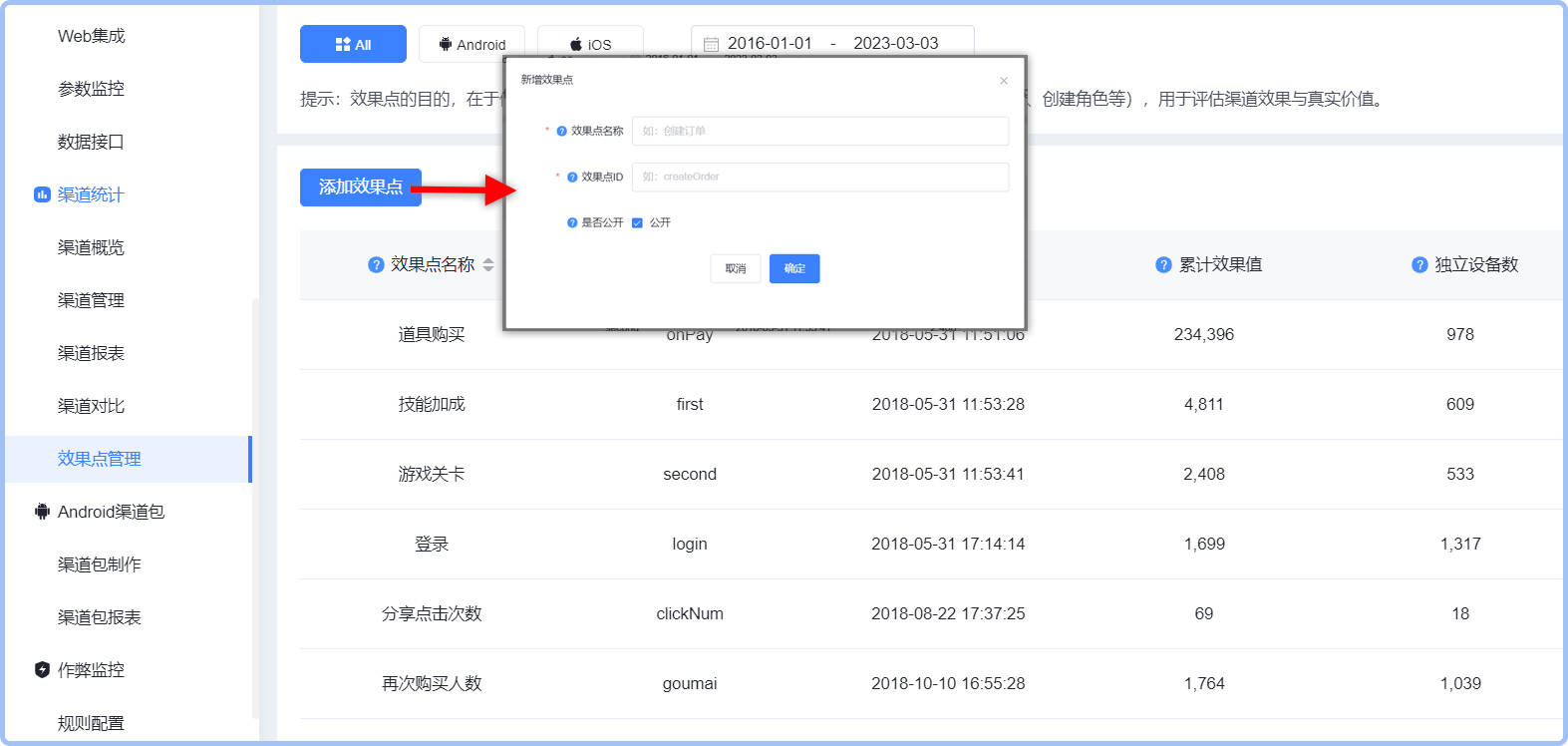Viewport: 1568px width, 746px height.
Task: Click 确定 to confirm new effect point
Action: [x=794, y=268]
